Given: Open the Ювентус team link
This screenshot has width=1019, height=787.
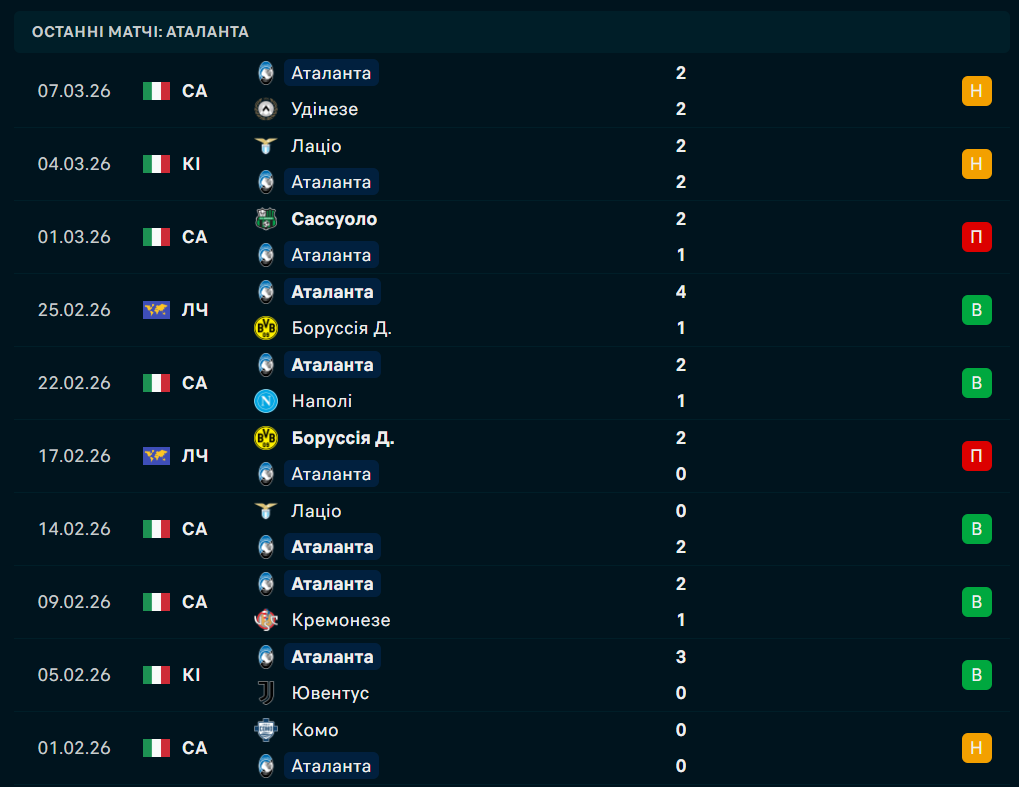Looking at the screenshot, I should (x=330, y=693).
